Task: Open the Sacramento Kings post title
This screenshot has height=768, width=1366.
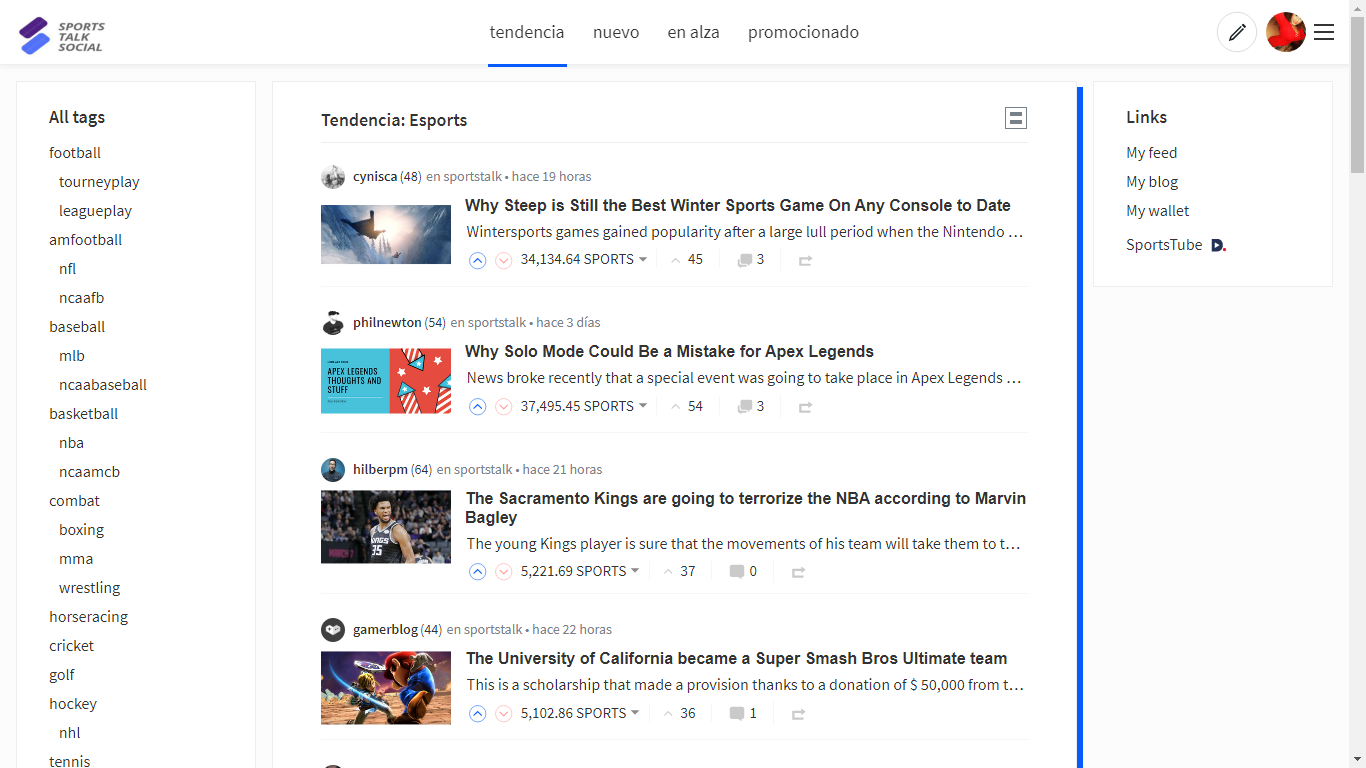Action: 745,508
